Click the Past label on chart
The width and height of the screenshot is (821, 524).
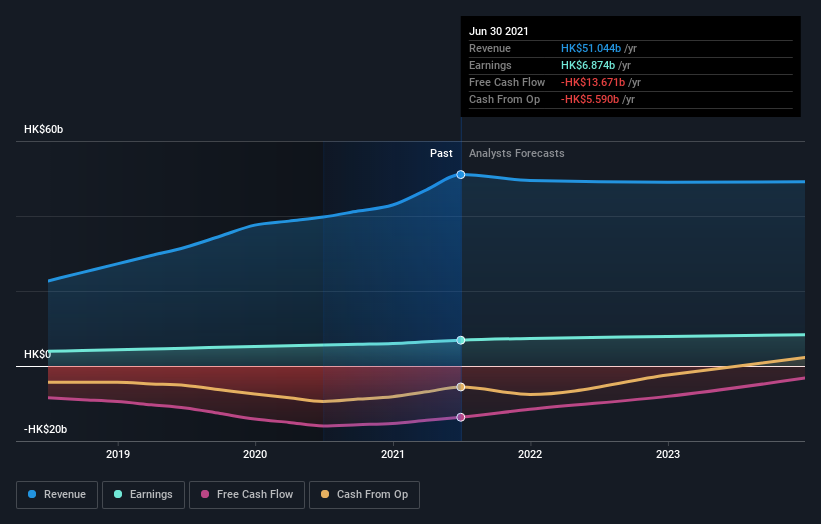pos(441,153)
